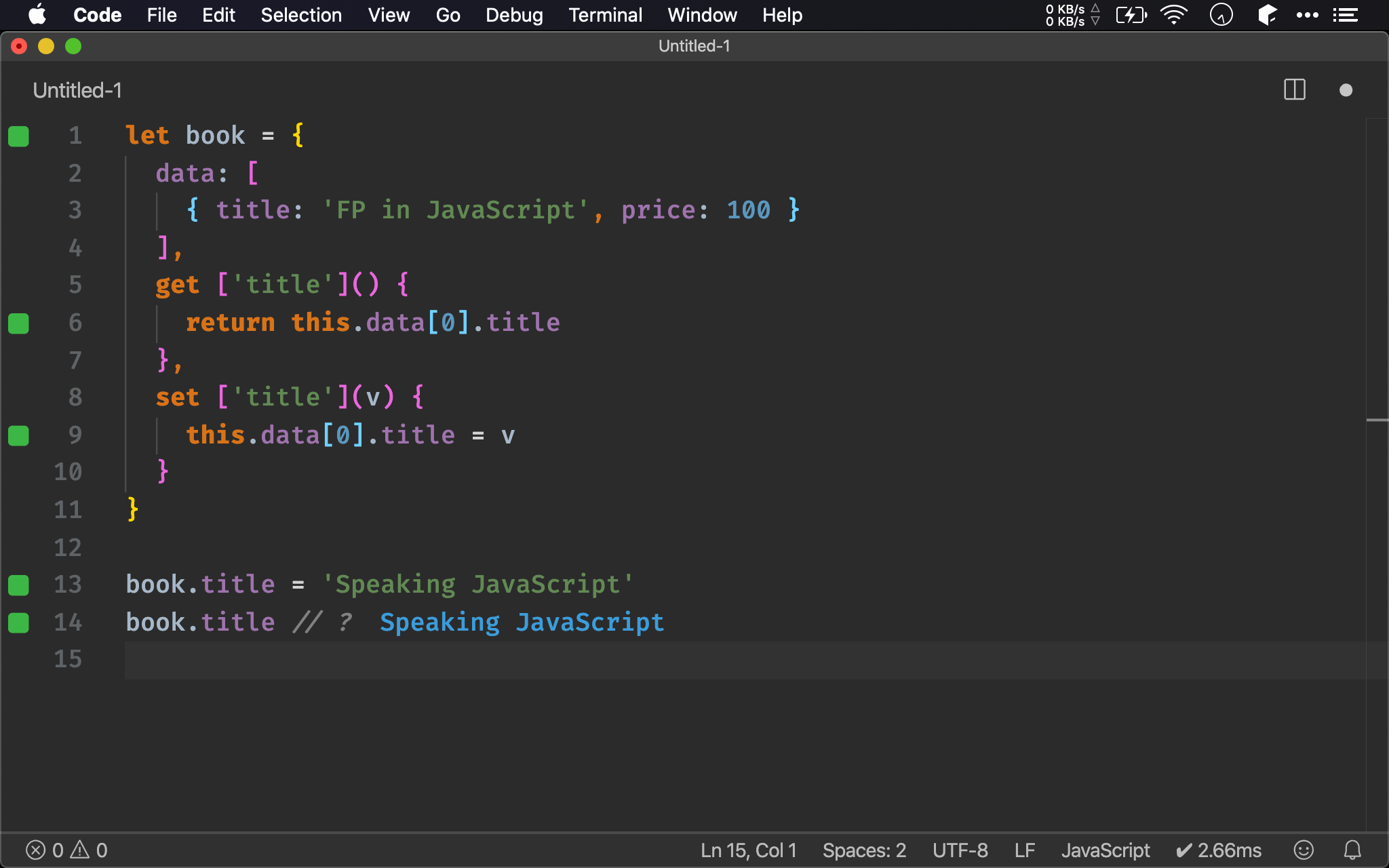The height and width of the screenshot is (868, 1389).
Task: Change file encoding UTF-8
Action: [960, 850]
